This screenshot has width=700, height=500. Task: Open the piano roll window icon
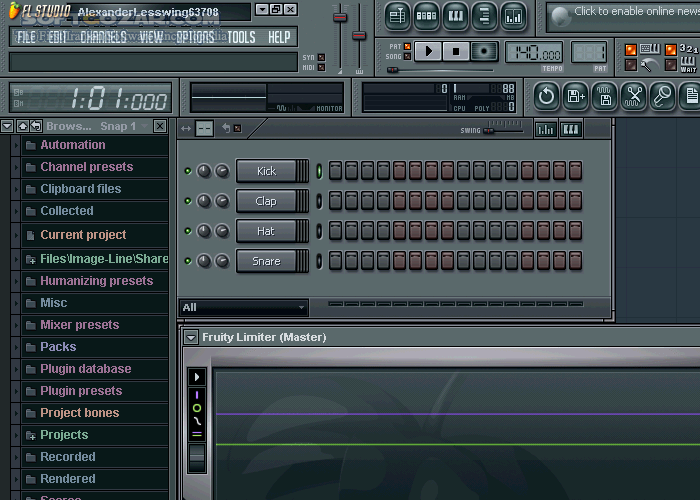tap(455, 17)
